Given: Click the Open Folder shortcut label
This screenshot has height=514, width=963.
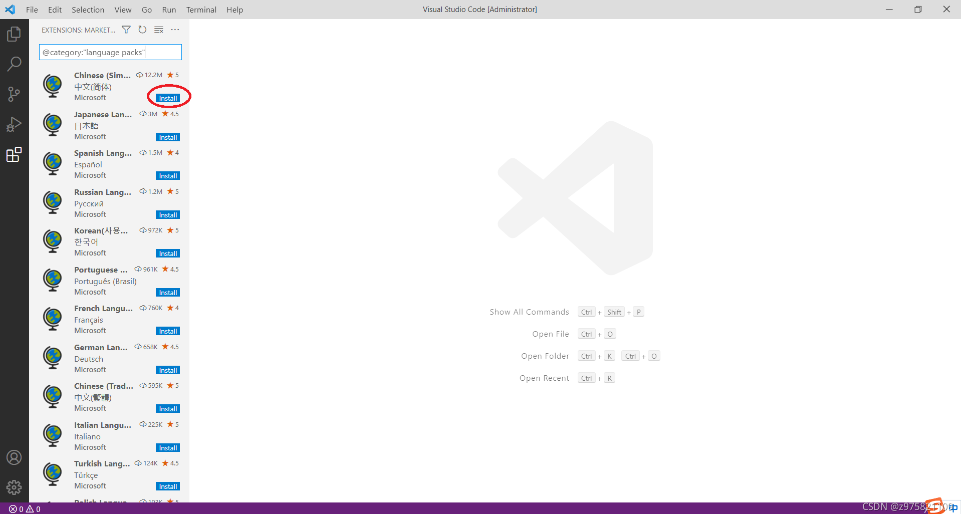Looking at the screenshot, I should [545, 356].
